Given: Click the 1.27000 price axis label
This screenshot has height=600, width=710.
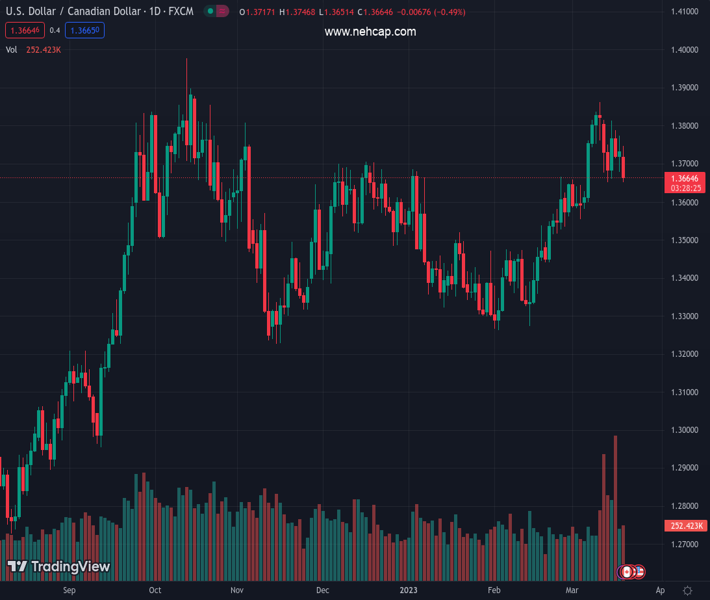Looking at the screenshot, I should [x=685, y=544].
